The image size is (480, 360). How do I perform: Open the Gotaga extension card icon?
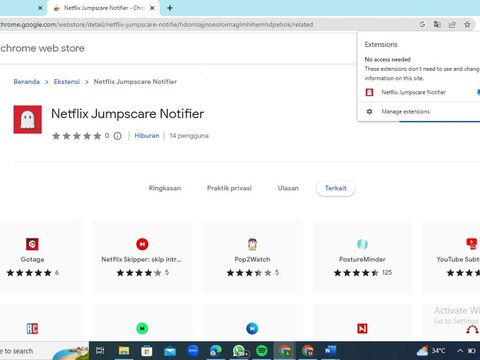tap(32, 244)
